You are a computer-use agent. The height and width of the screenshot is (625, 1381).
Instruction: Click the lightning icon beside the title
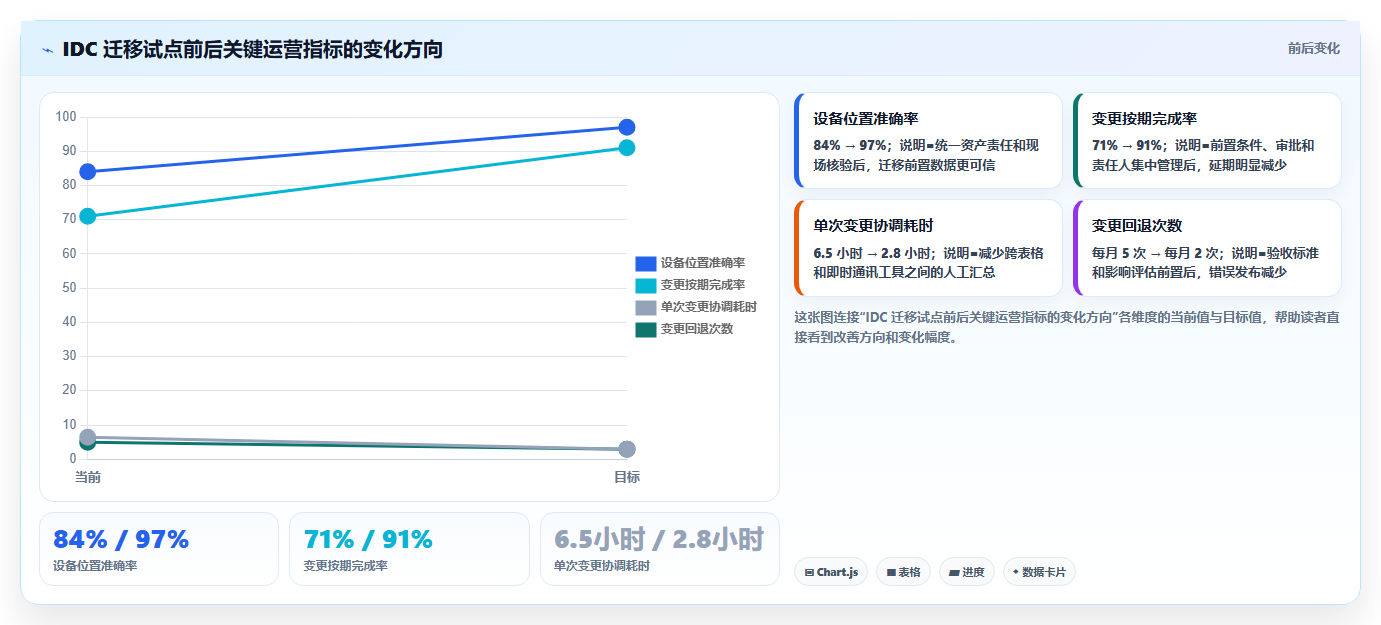click(47, 50)
